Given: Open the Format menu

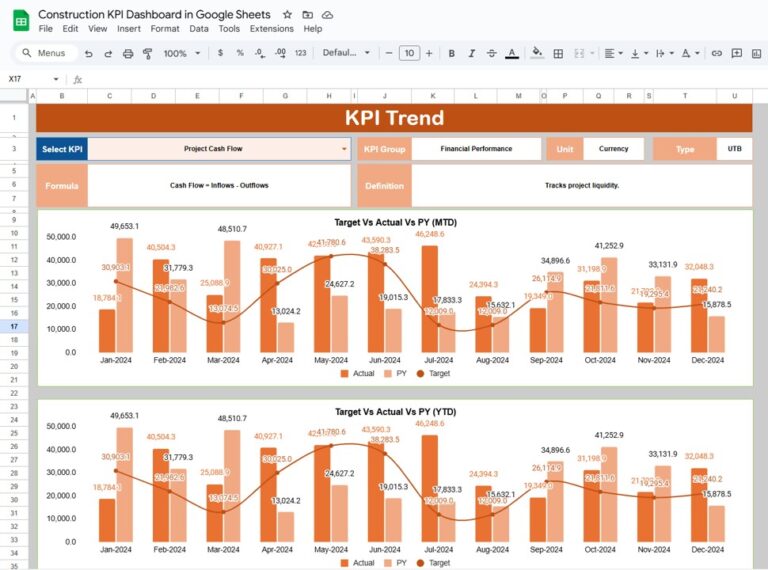Looking at the screenshot, I should [x=165, y=29].
